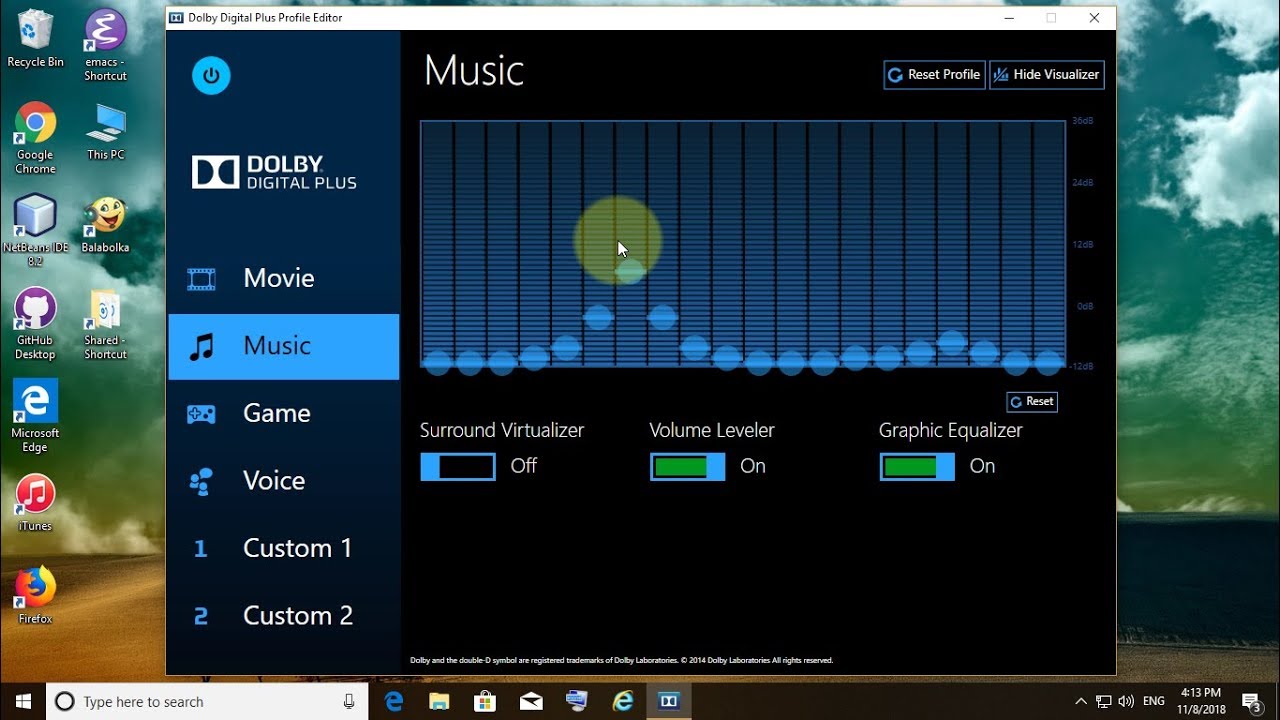
Task: Click the number 2 icon for Custom 2
Action: coord(201,616)
